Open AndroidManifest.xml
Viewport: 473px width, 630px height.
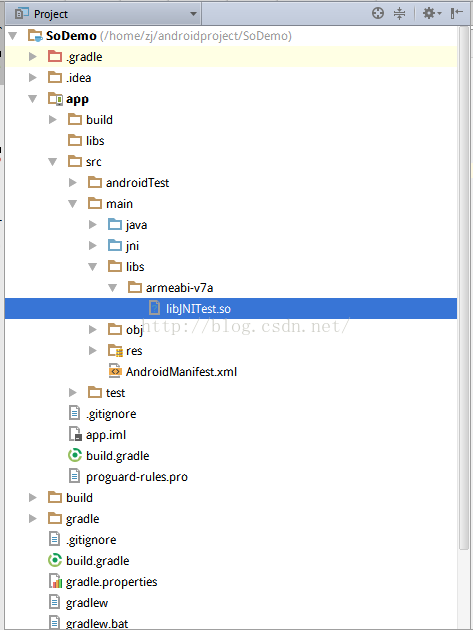coord(181,372)
